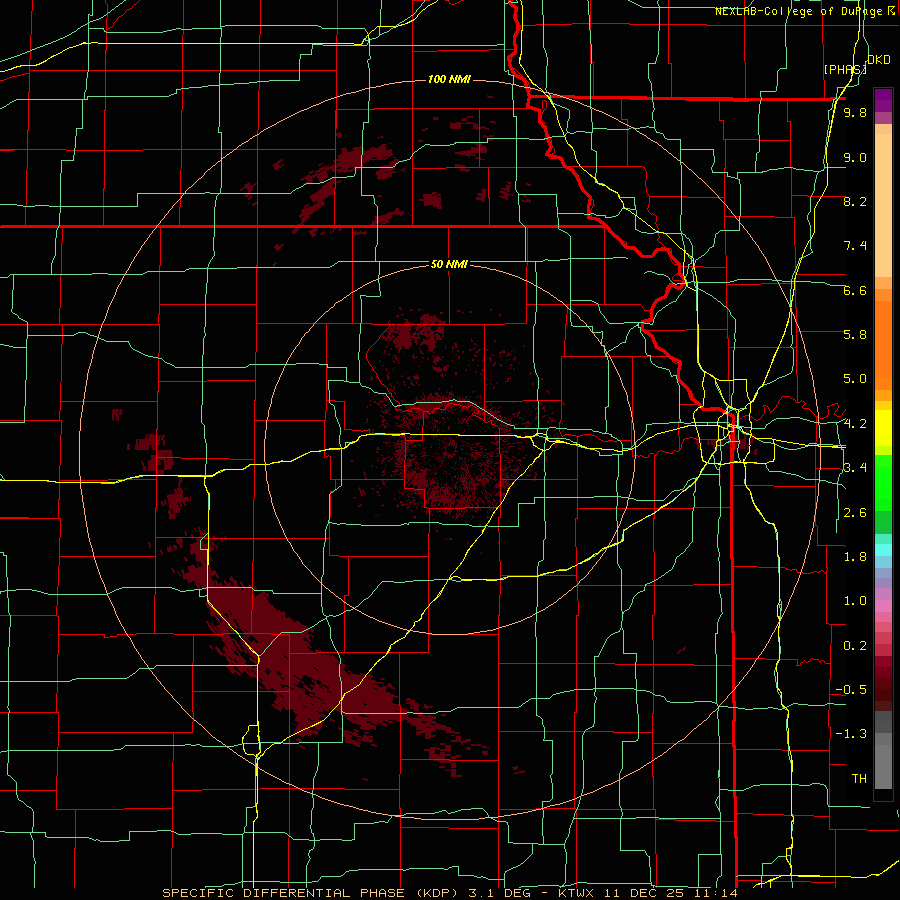Click the purple top segment of the color bar
Image resolution: width=900 pixels, height=900 pixels.
(883, 100)
